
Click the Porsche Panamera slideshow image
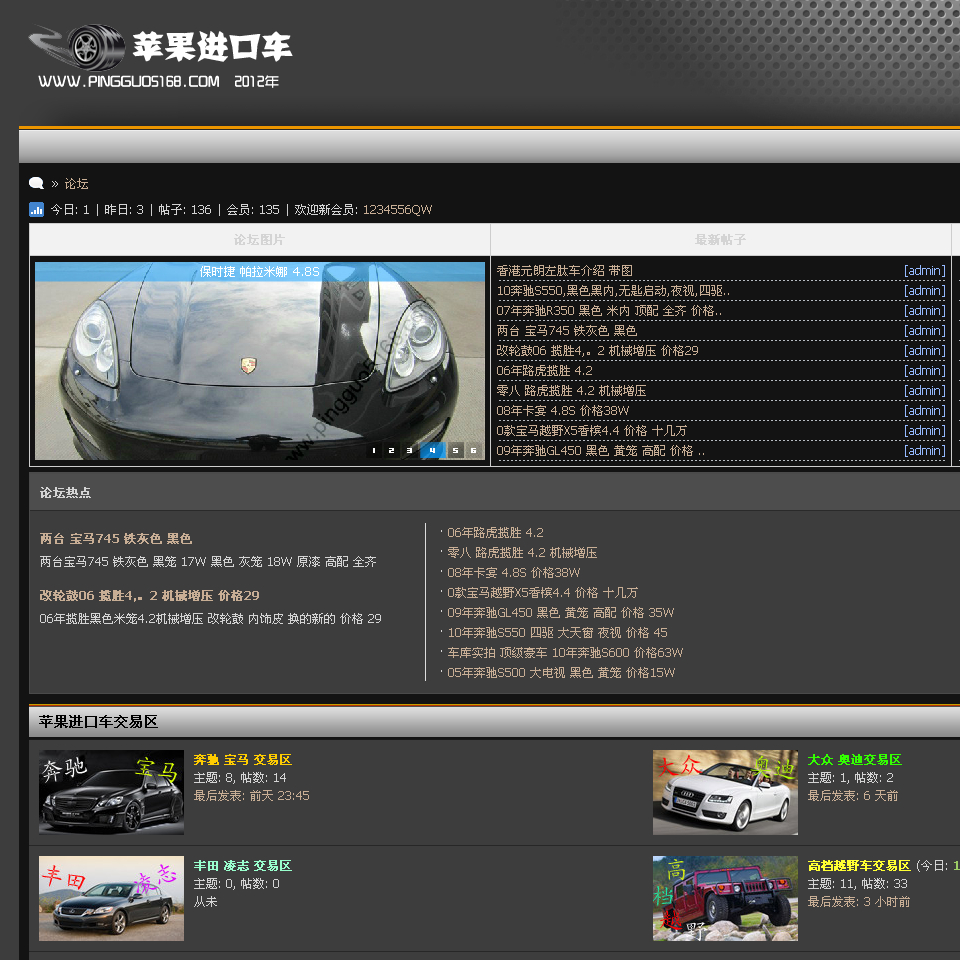pyautogui.click(x=260, y=361)
